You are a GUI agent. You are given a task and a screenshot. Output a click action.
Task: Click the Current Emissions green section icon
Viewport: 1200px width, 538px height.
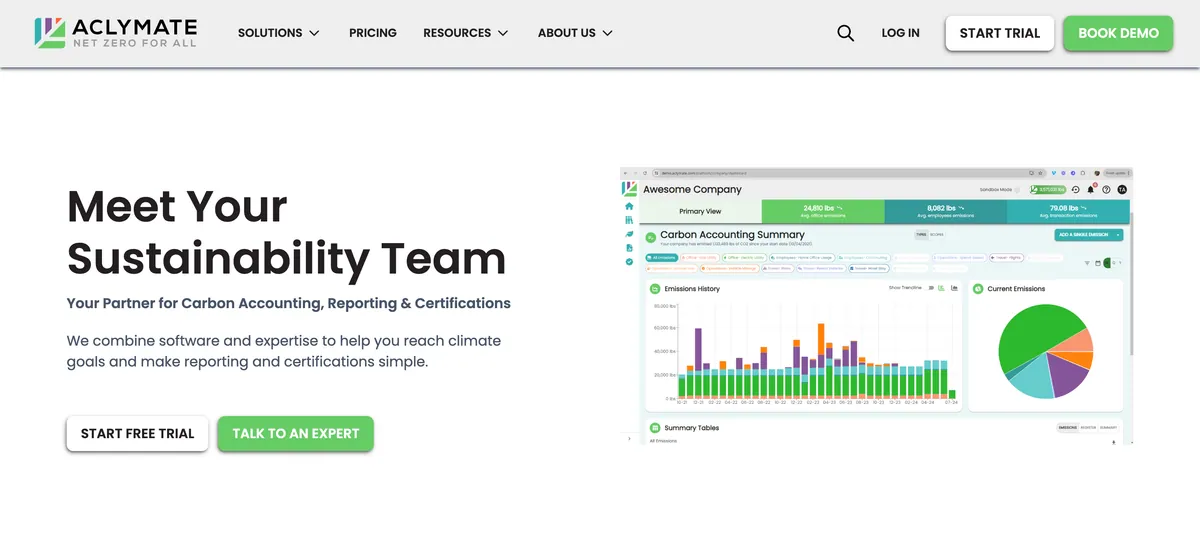[x=978, y=289]
